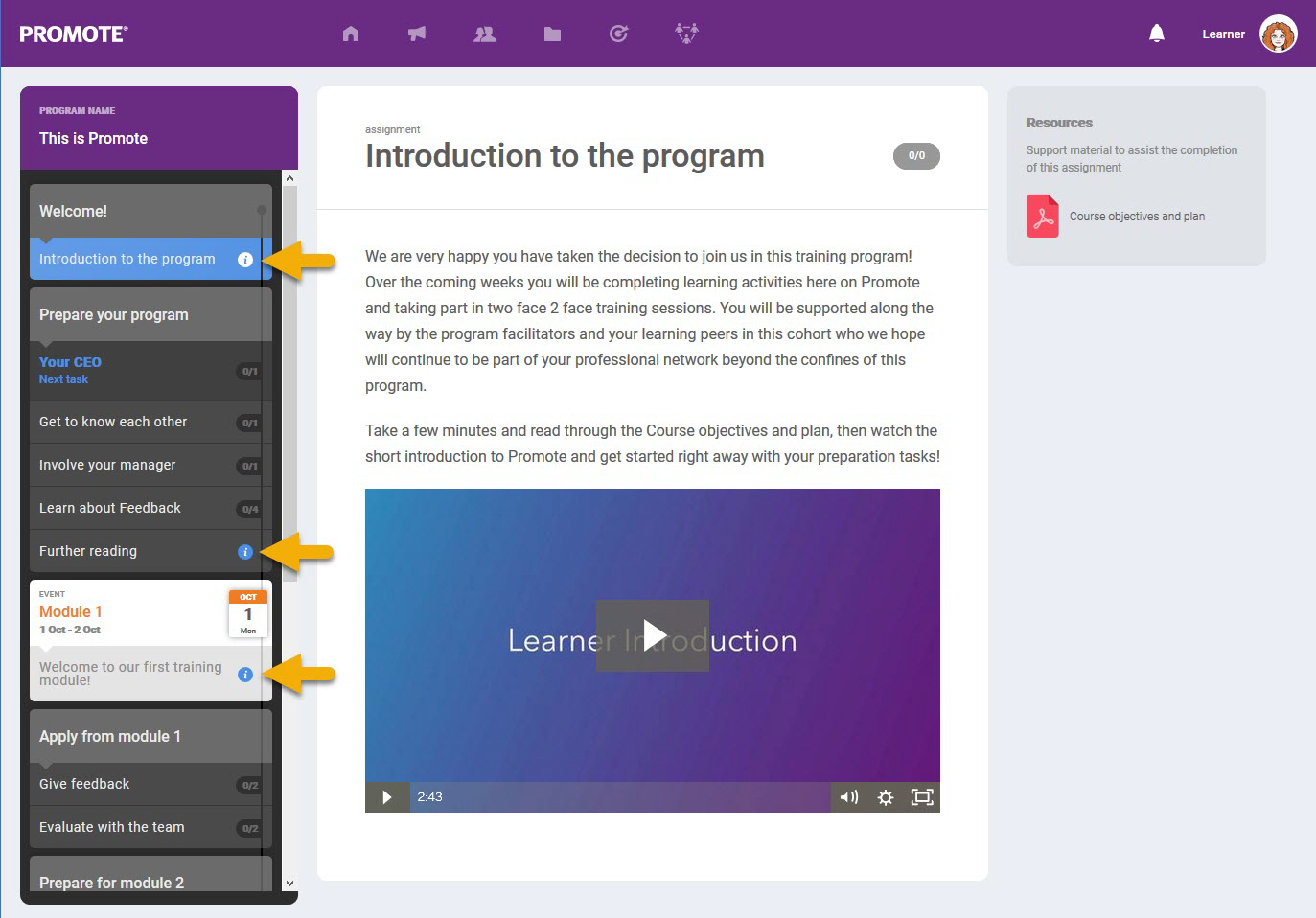Viewport: 1316px width, 918px height.
Task: Click the team network icon in the navbar
Action: click(x=686, y=33)
